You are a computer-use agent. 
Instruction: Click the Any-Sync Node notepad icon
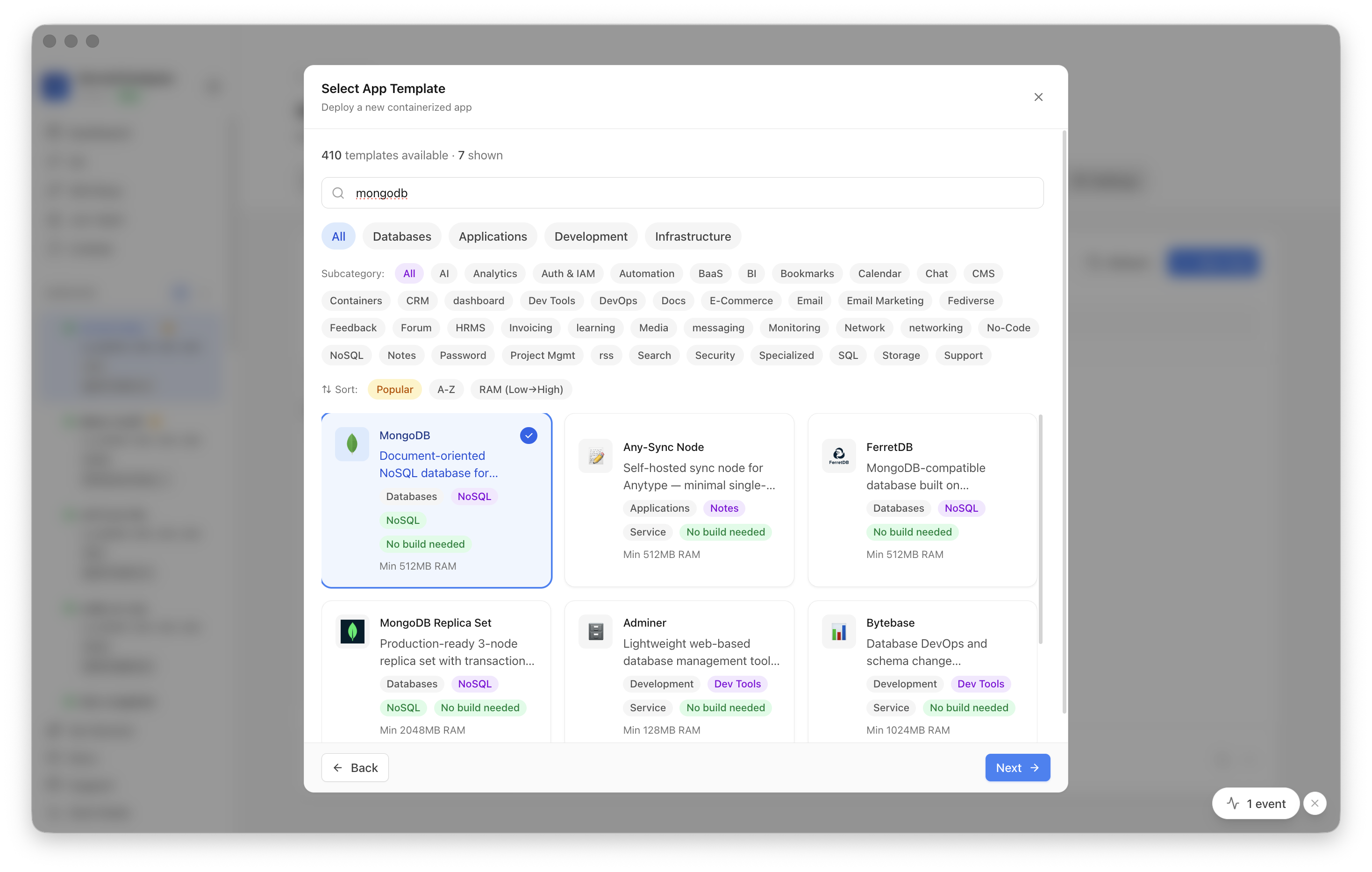[595, 455]
